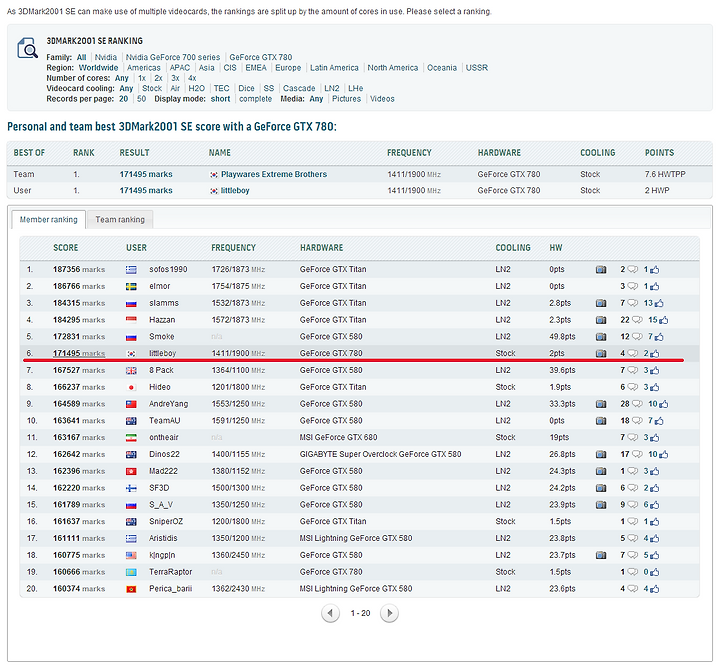This screenshot has height=667, width=720.
Task: Click comment bubble icon for elmor
Action: (x=632, y=286)
